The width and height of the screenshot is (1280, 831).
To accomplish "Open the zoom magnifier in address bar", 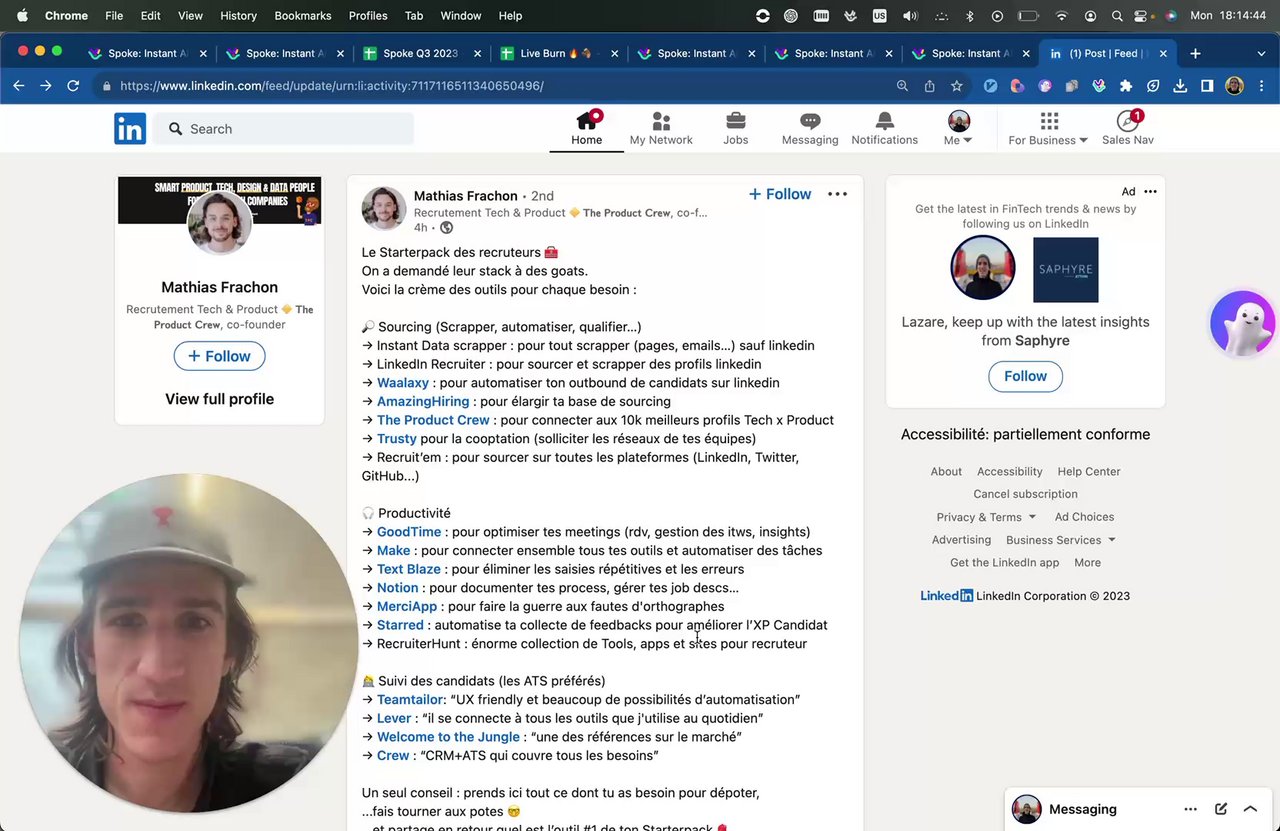I will coord(903,86).
